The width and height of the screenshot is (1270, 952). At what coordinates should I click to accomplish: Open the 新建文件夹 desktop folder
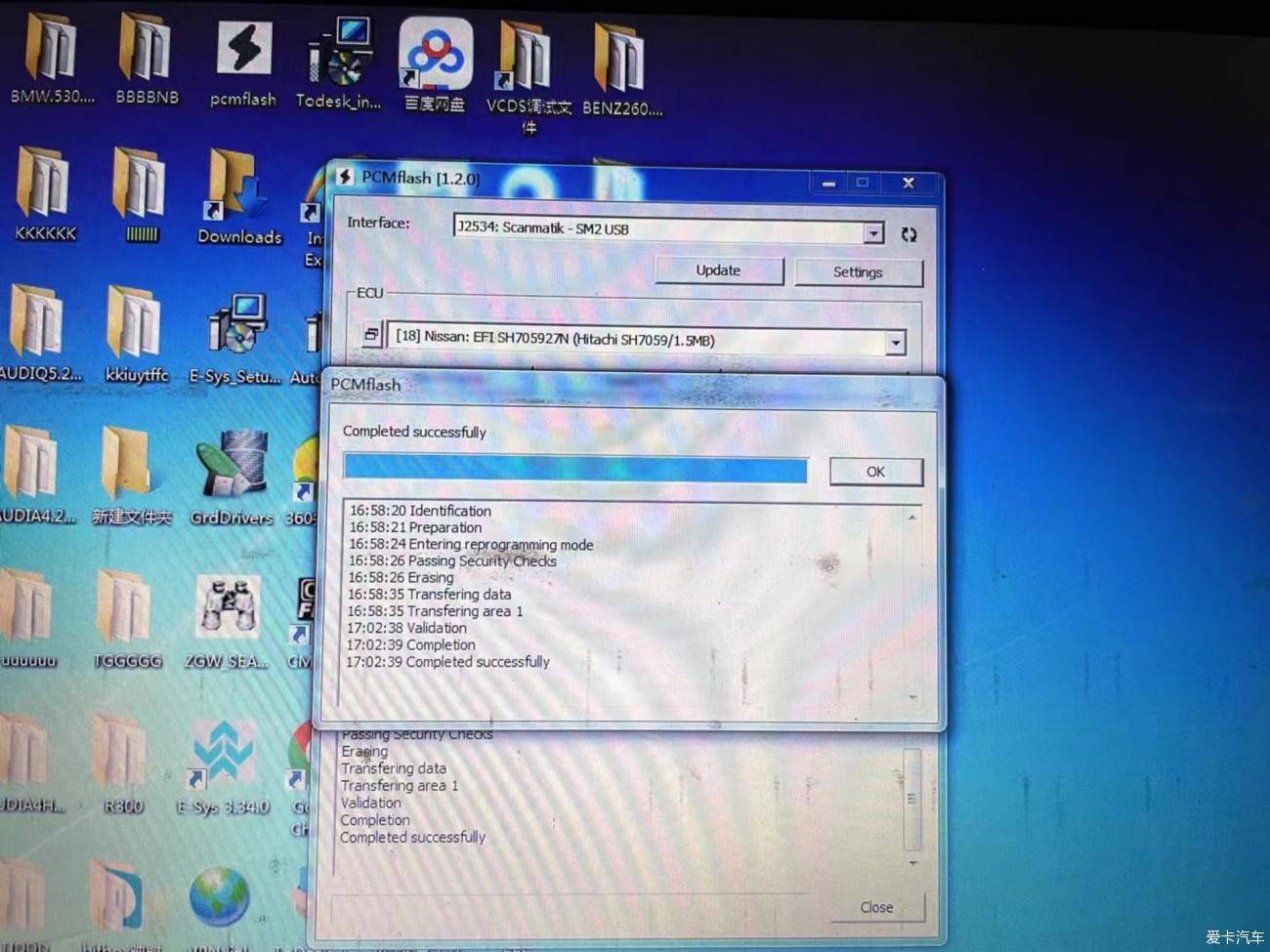click(131, 475)
